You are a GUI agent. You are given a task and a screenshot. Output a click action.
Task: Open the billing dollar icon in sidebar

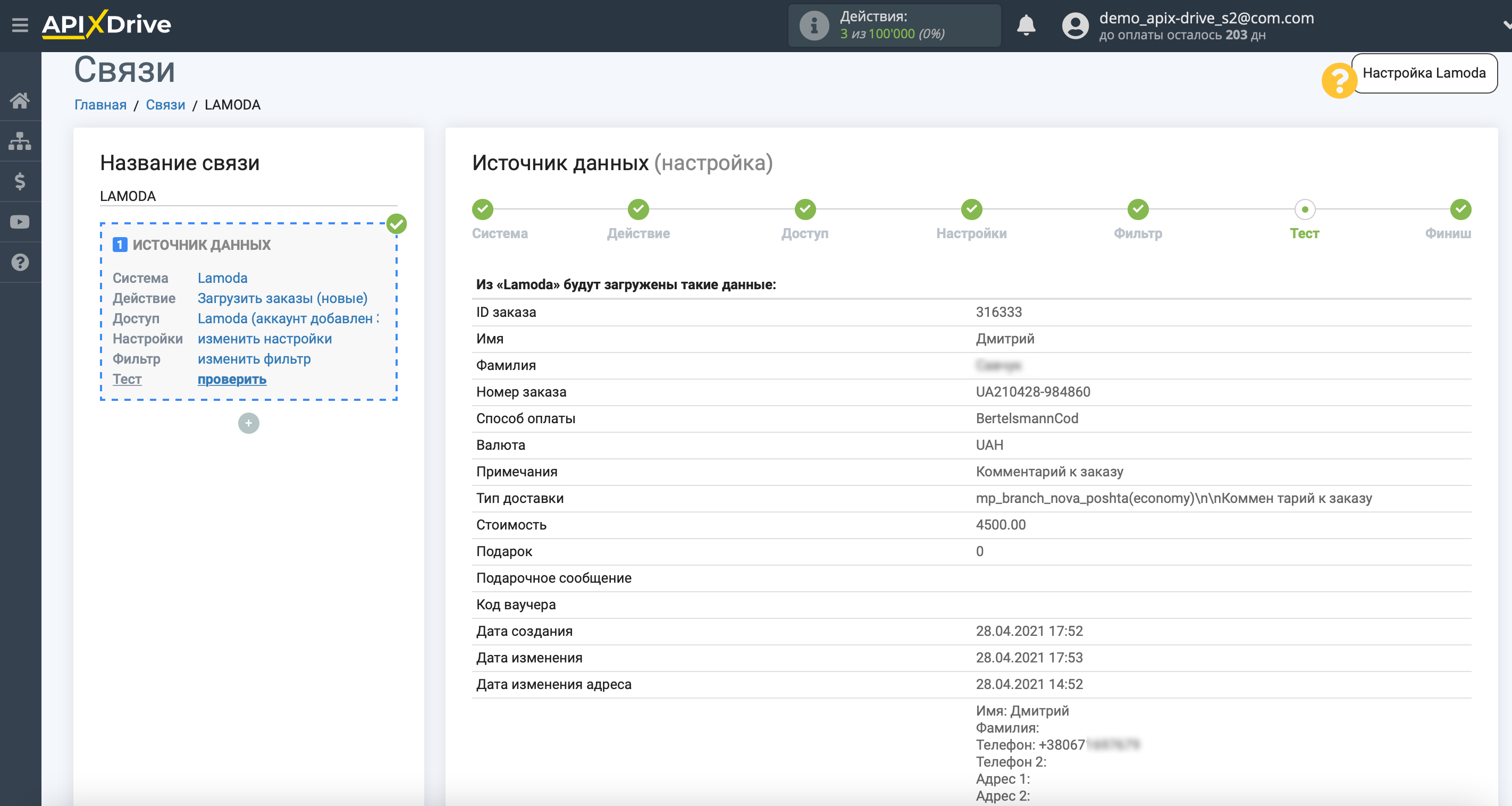(x=20, y=181)
